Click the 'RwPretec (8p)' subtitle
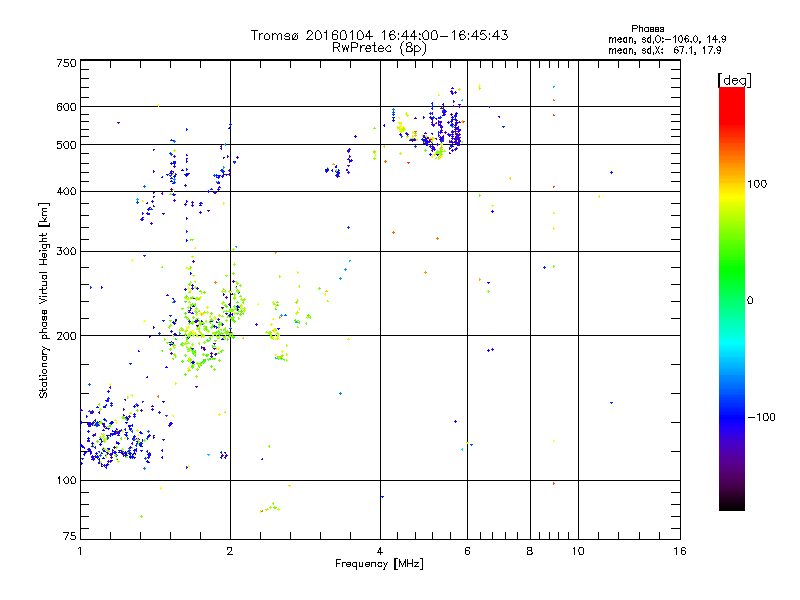This screenshot has width=800, height=600. coord(379,48)
